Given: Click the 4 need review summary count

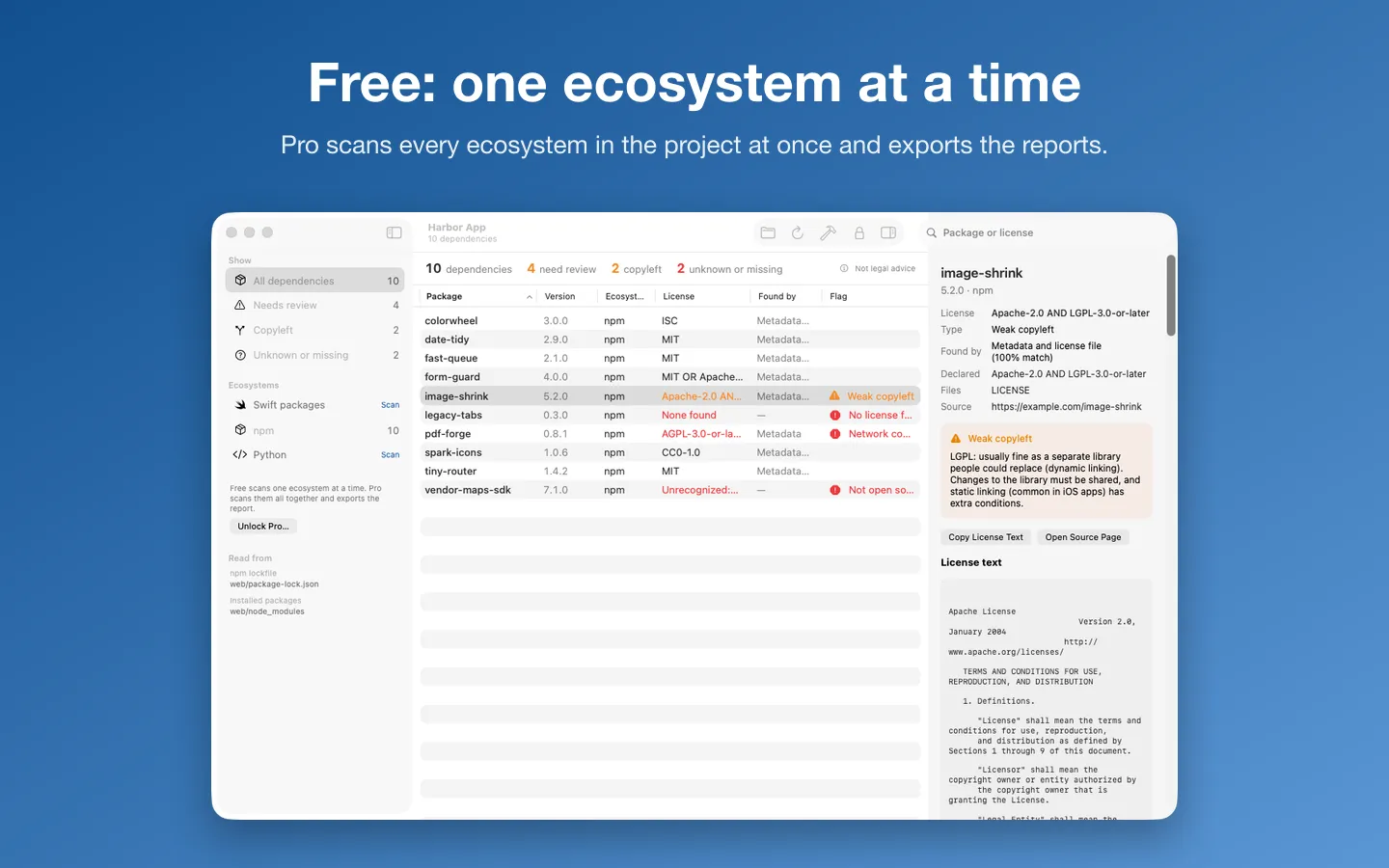Looking at the screenshot, I should click(x=561, y=269).
